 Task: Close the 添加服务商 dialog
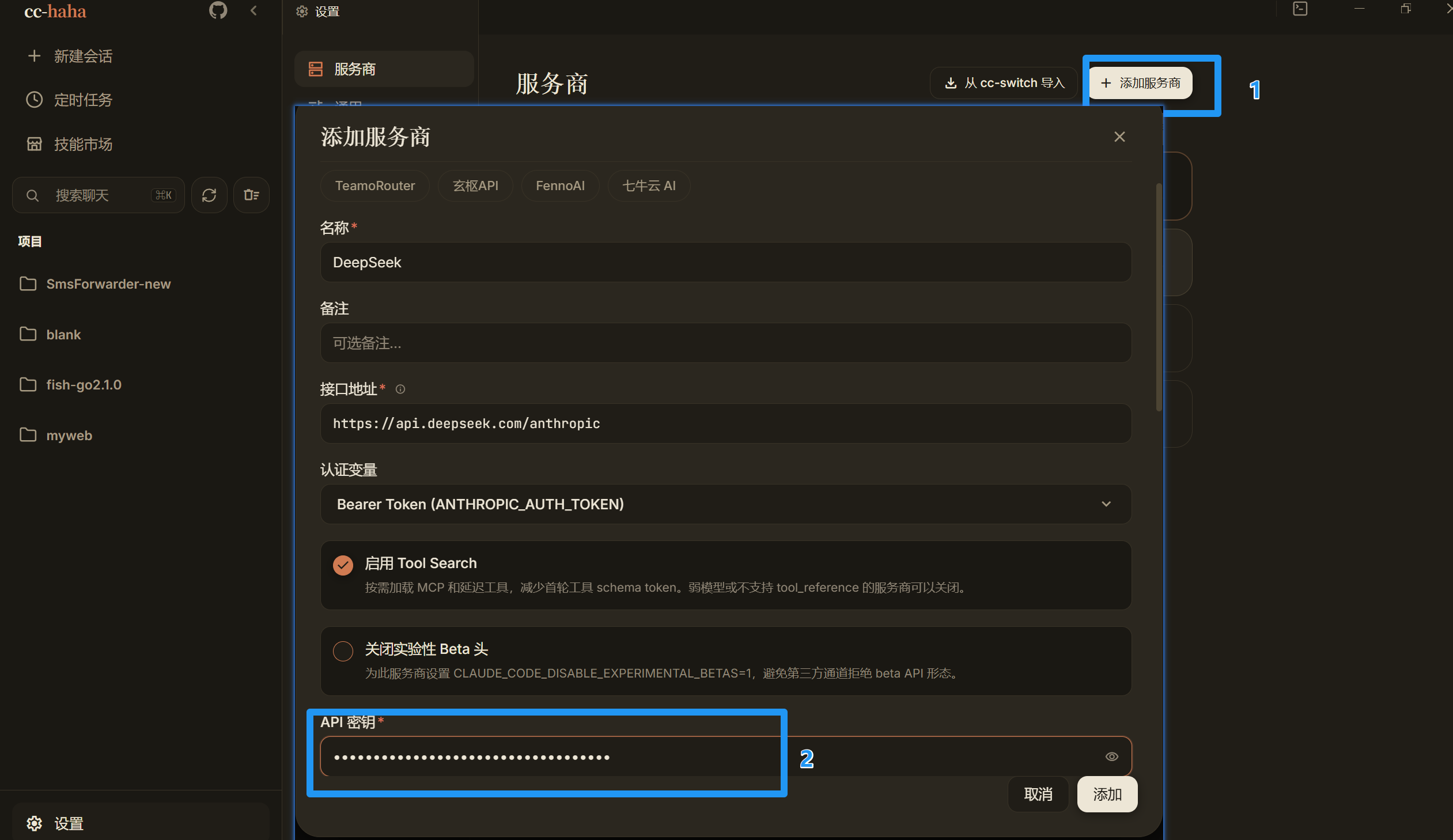(x=1120, y=137)
